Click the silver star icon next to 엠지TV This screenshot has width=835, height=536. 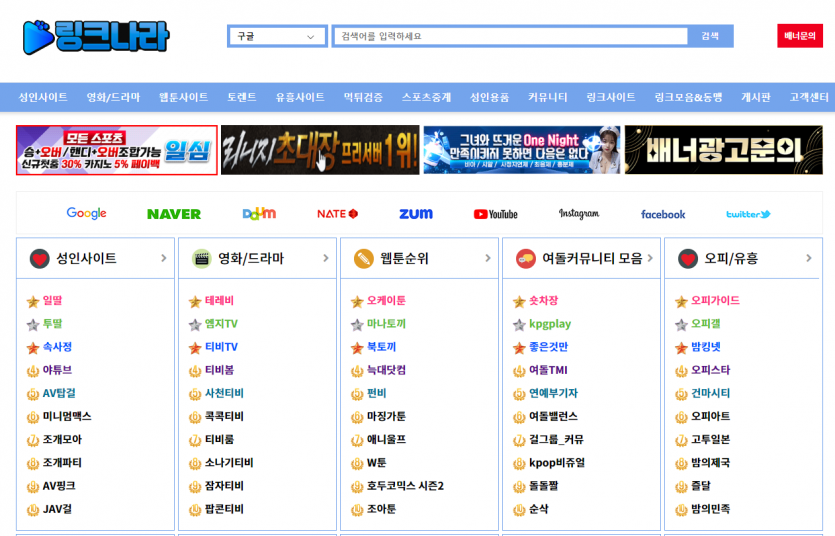click(195, 325)
